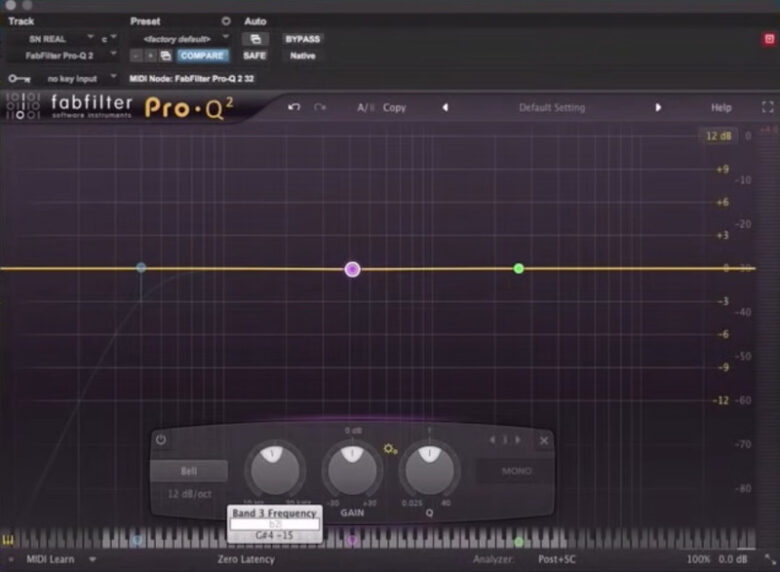The image size is (780, 572).
Task: Open Analyzer Post+SC settings
Action: pos(556,559)
